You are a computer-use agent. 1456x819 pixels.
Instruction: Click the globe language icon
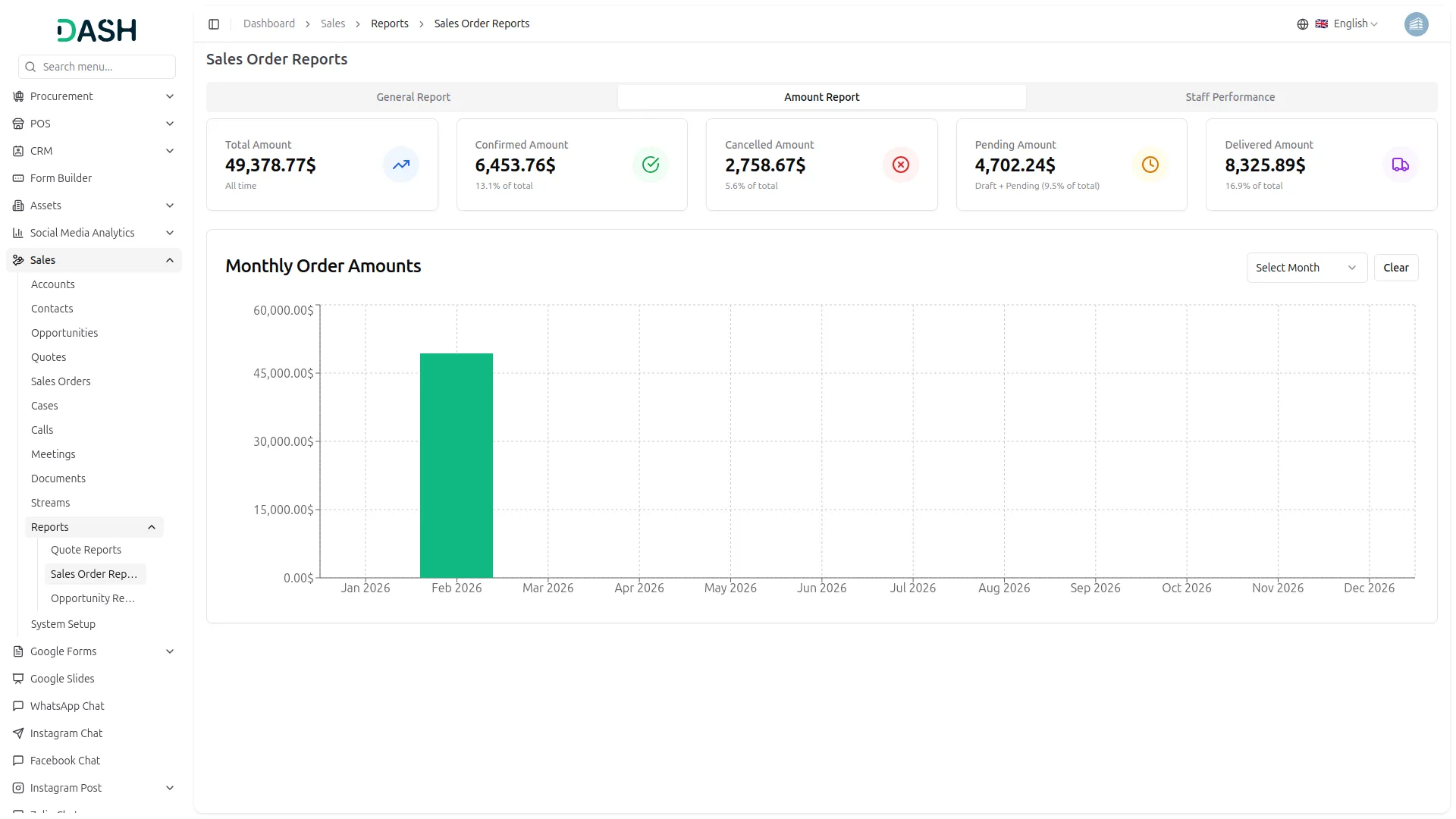coord(1302,24)
